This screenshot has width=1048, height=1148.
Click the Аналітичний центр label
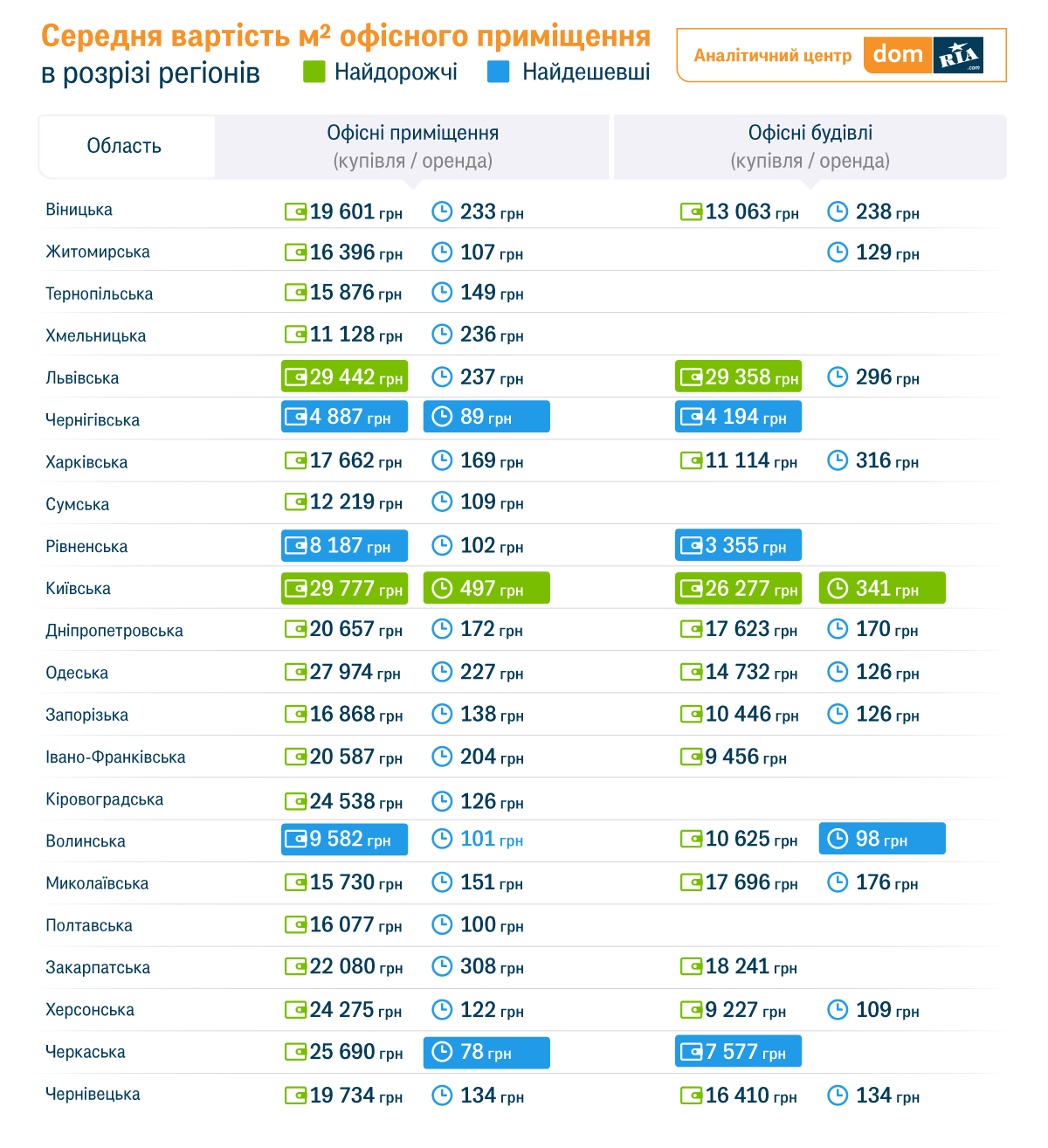click(772, 56)
